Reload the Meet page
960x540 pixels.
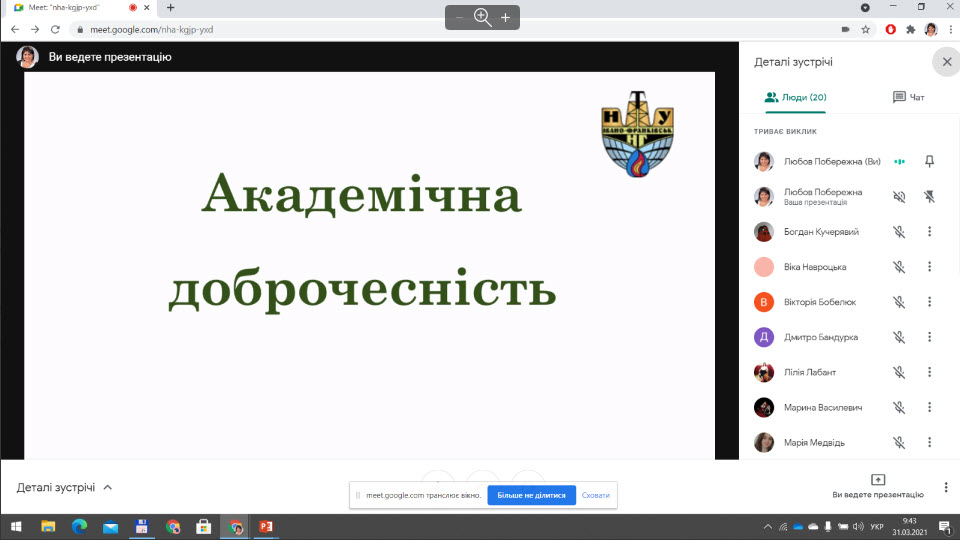point(55,29)
